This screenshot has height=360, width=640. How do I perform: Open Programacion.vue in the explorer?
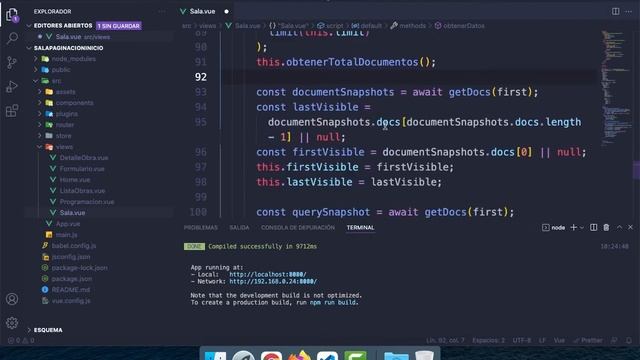[87, 202]
